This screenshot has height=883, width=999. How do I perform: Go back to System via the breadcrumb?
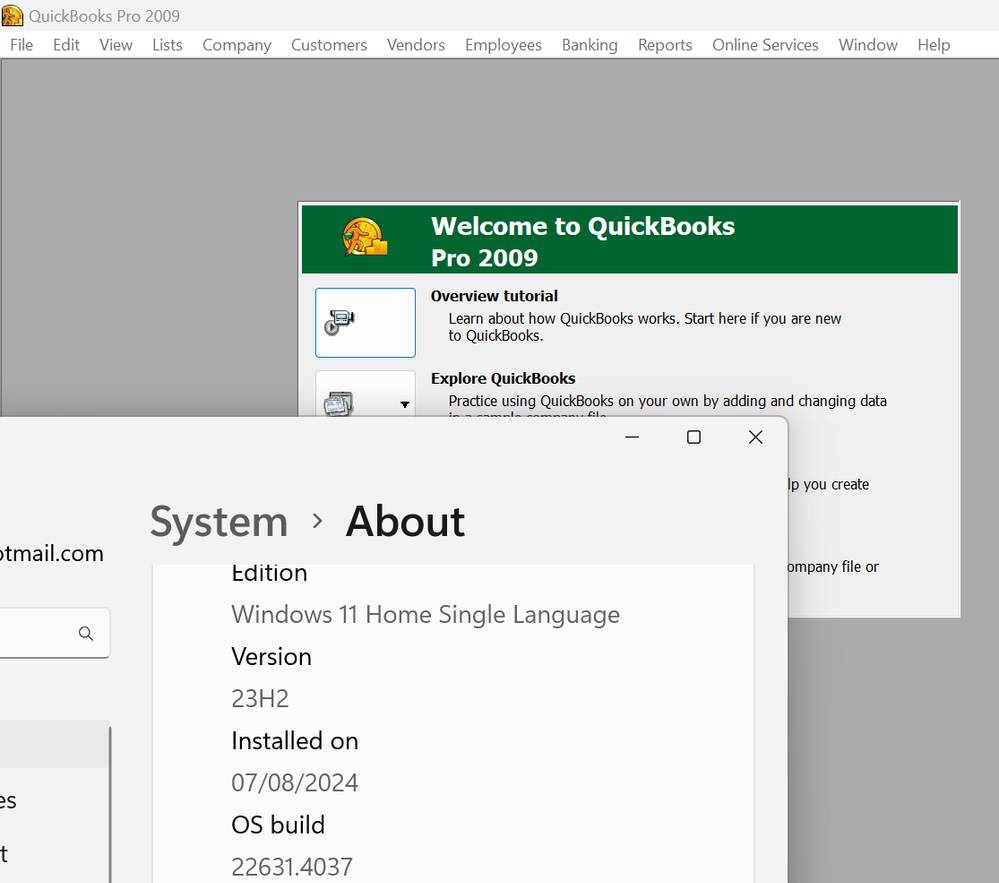click(219, 522)
